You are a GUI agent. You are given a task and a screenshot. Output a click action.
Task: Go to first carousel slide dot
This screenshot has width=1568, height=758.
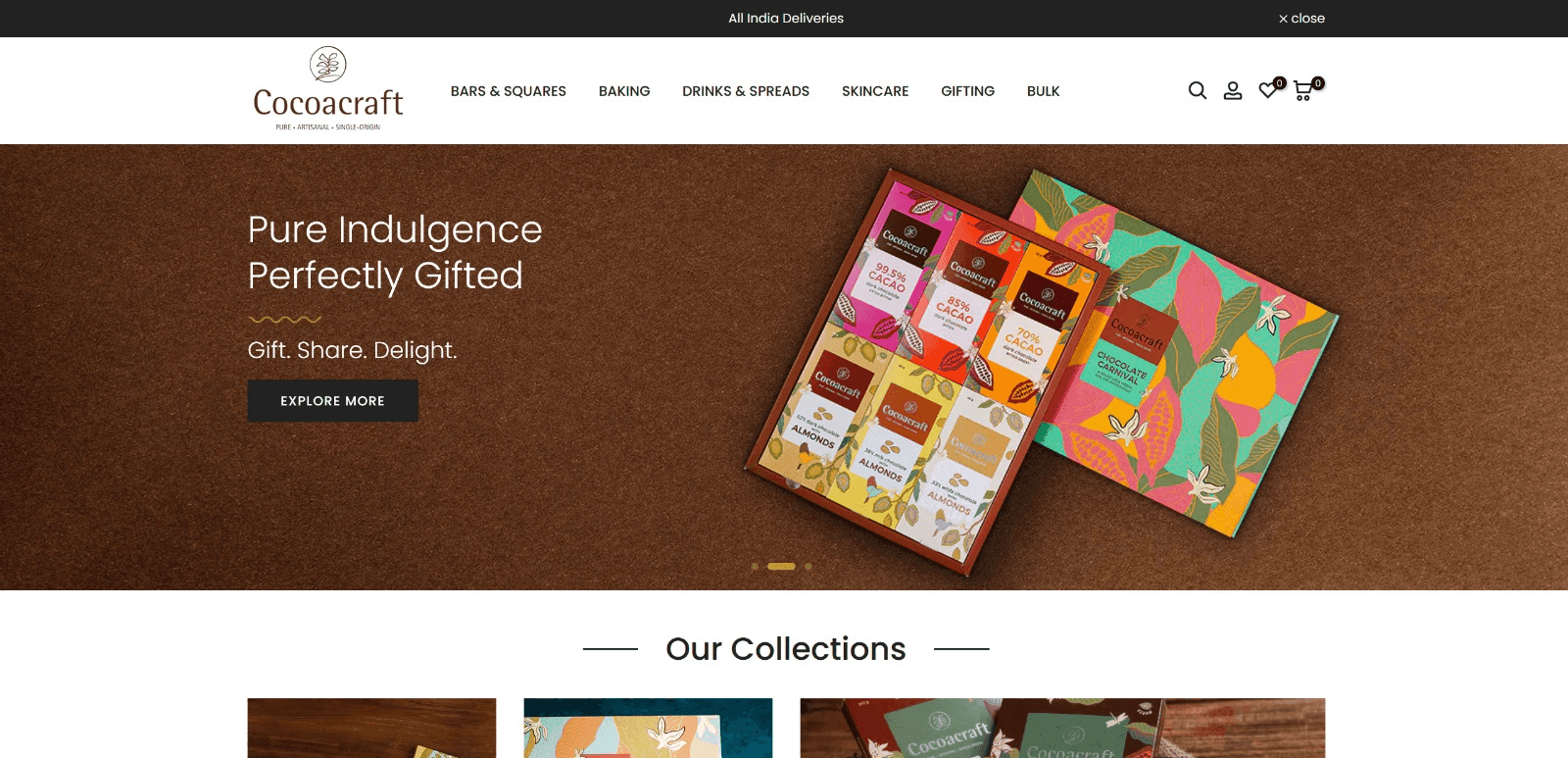pyautogui.click(x=755, y=567)
